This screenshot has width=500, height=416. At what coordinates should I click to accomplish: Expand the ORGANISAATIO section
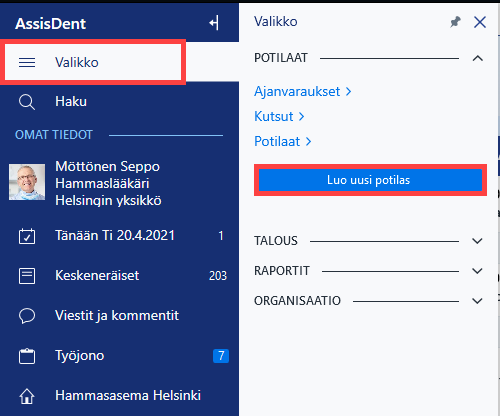click(x=478, y=301)
